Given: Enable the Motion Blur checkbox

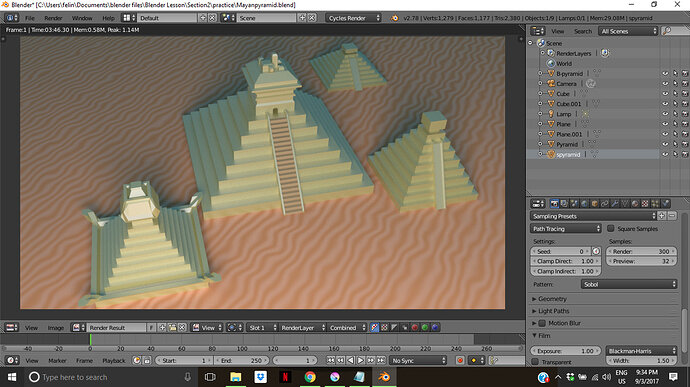Looking at the screenshot, I should (x=542, y=323).
